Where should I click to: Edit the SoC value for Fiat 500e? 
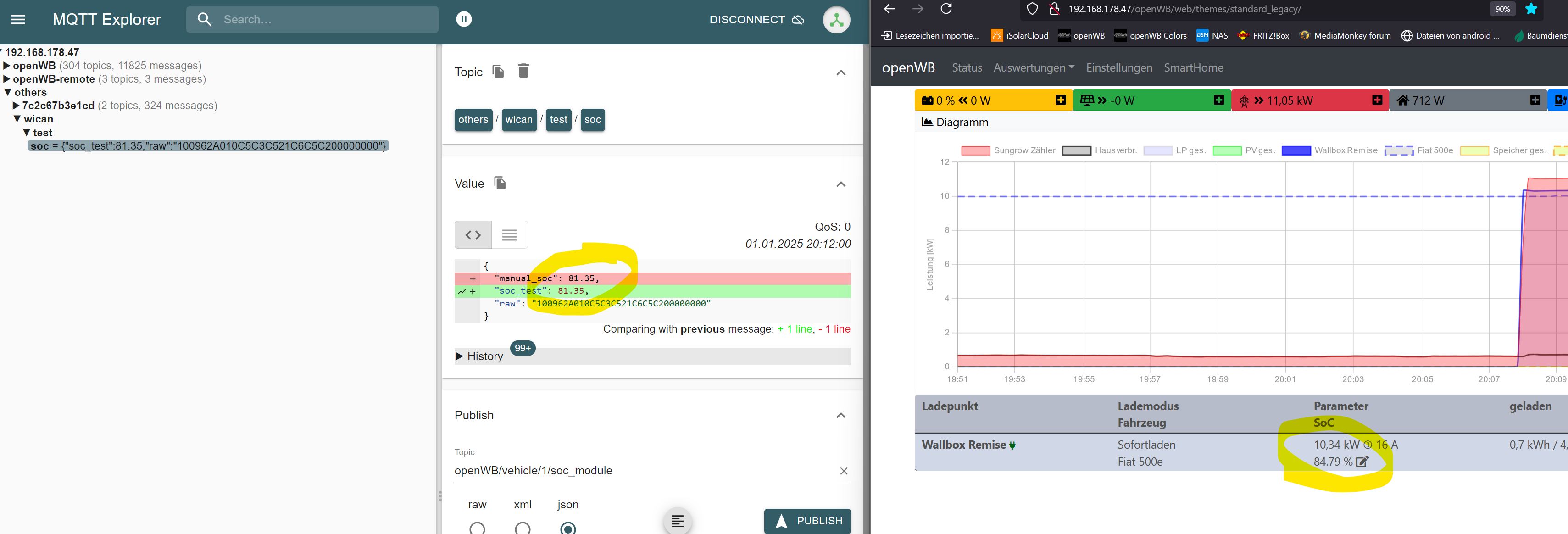[1362, 462]
